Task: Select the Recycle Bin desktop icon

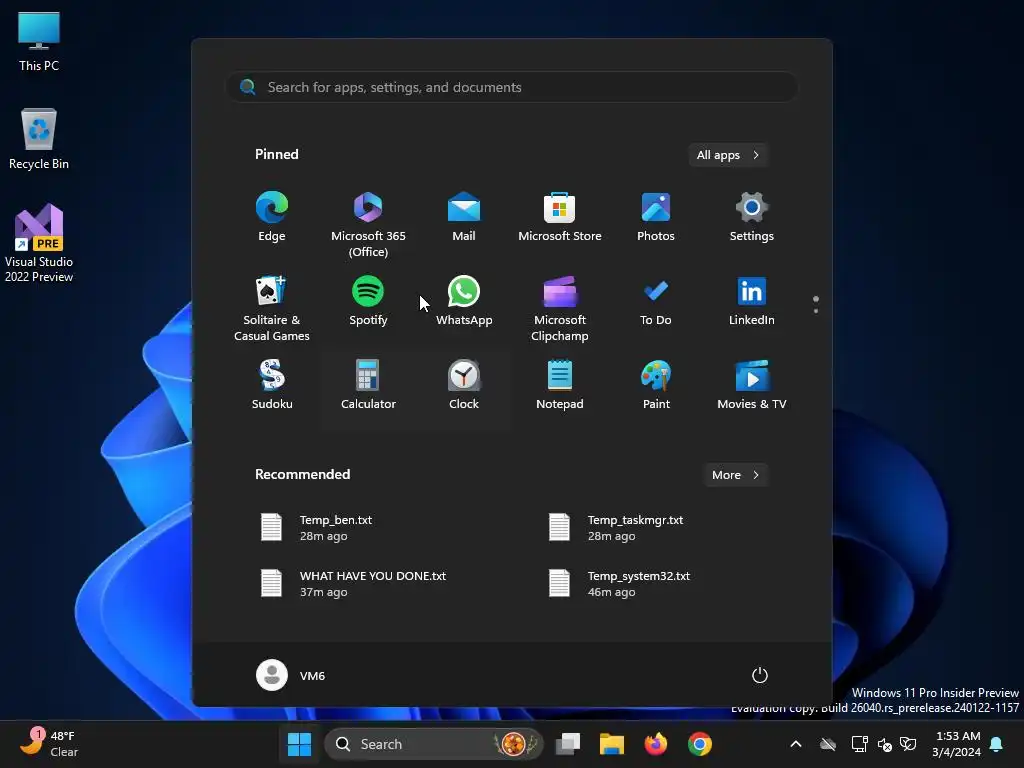Action: click(x=39, y=139)
